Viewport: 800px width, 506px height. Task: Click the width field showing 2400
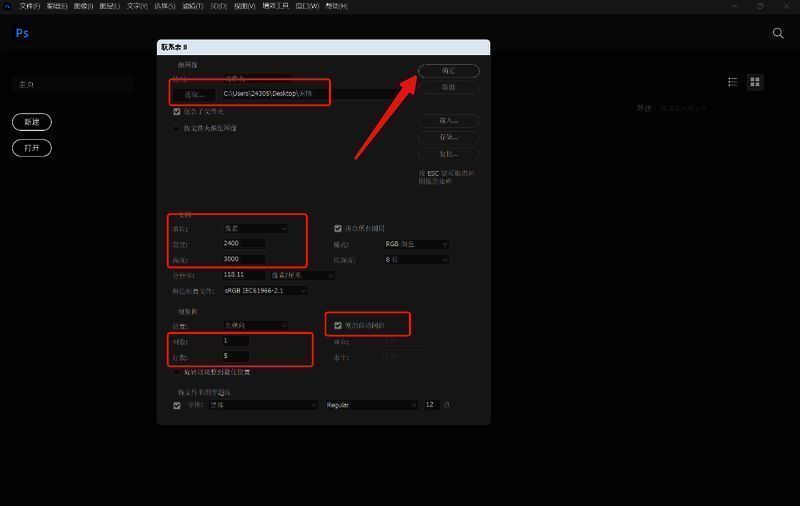coord(243,243)
